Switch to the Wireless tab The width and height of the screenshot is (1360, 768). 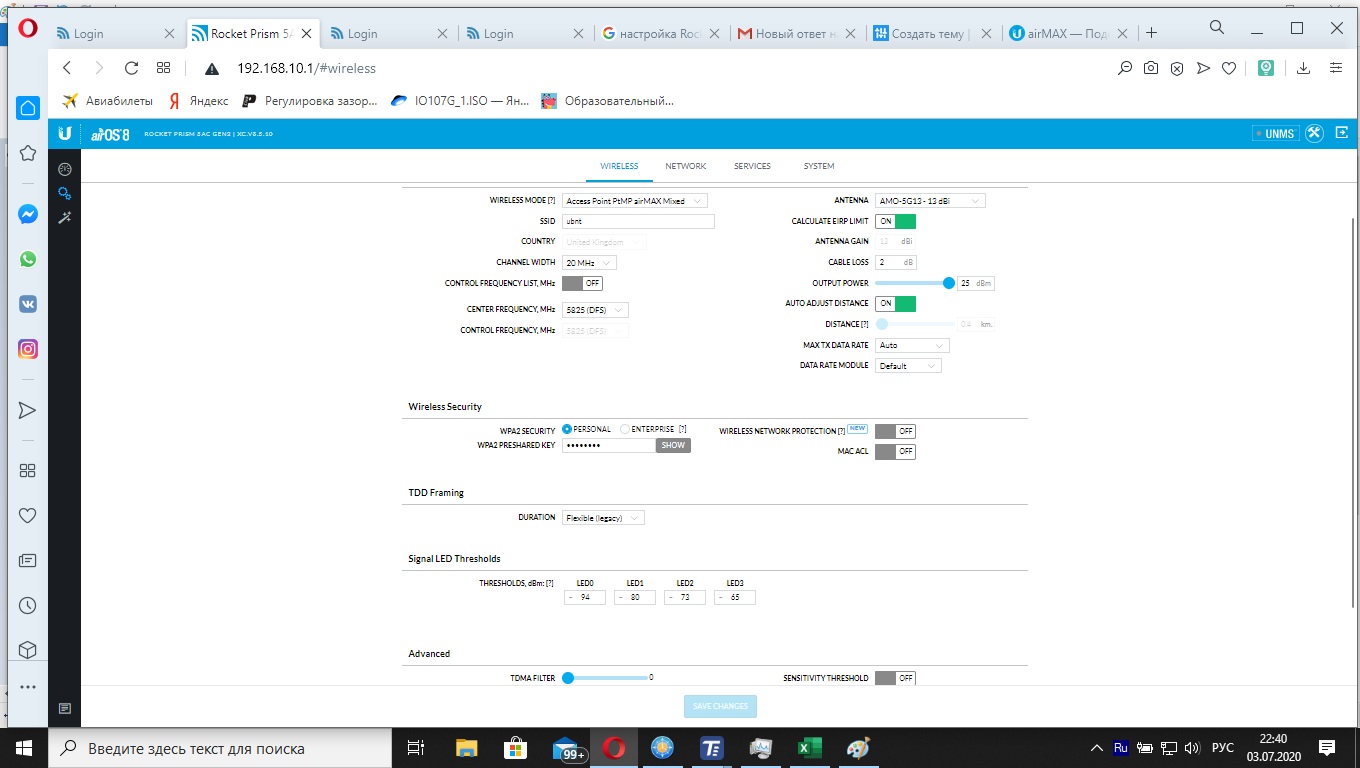pos(619,166)
